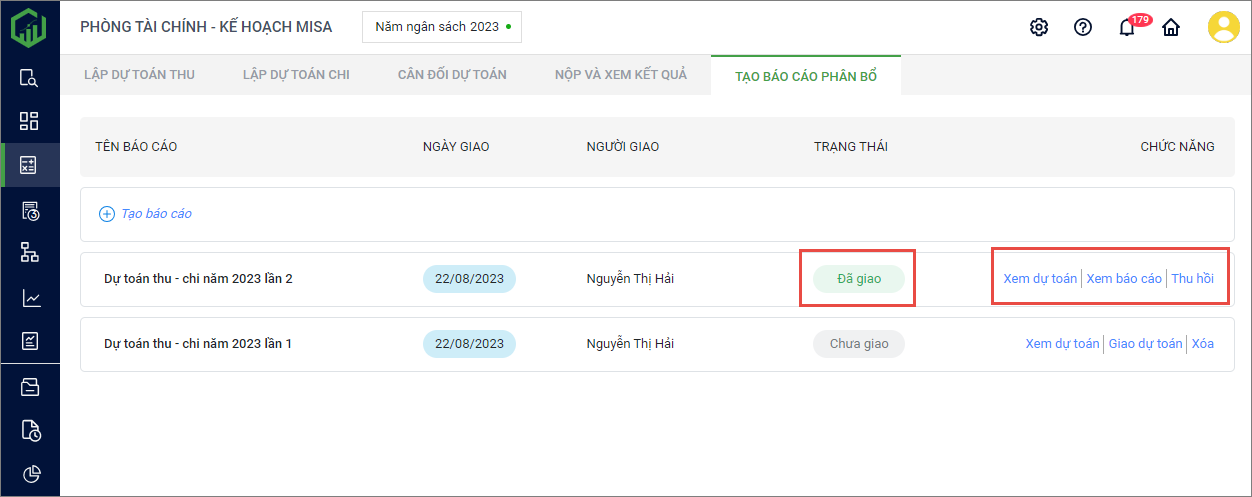The width and height of the screenshot is (1252, 497).
Task: Click Xem báo cáo for lần 2 report
Action: point(1124,279)
